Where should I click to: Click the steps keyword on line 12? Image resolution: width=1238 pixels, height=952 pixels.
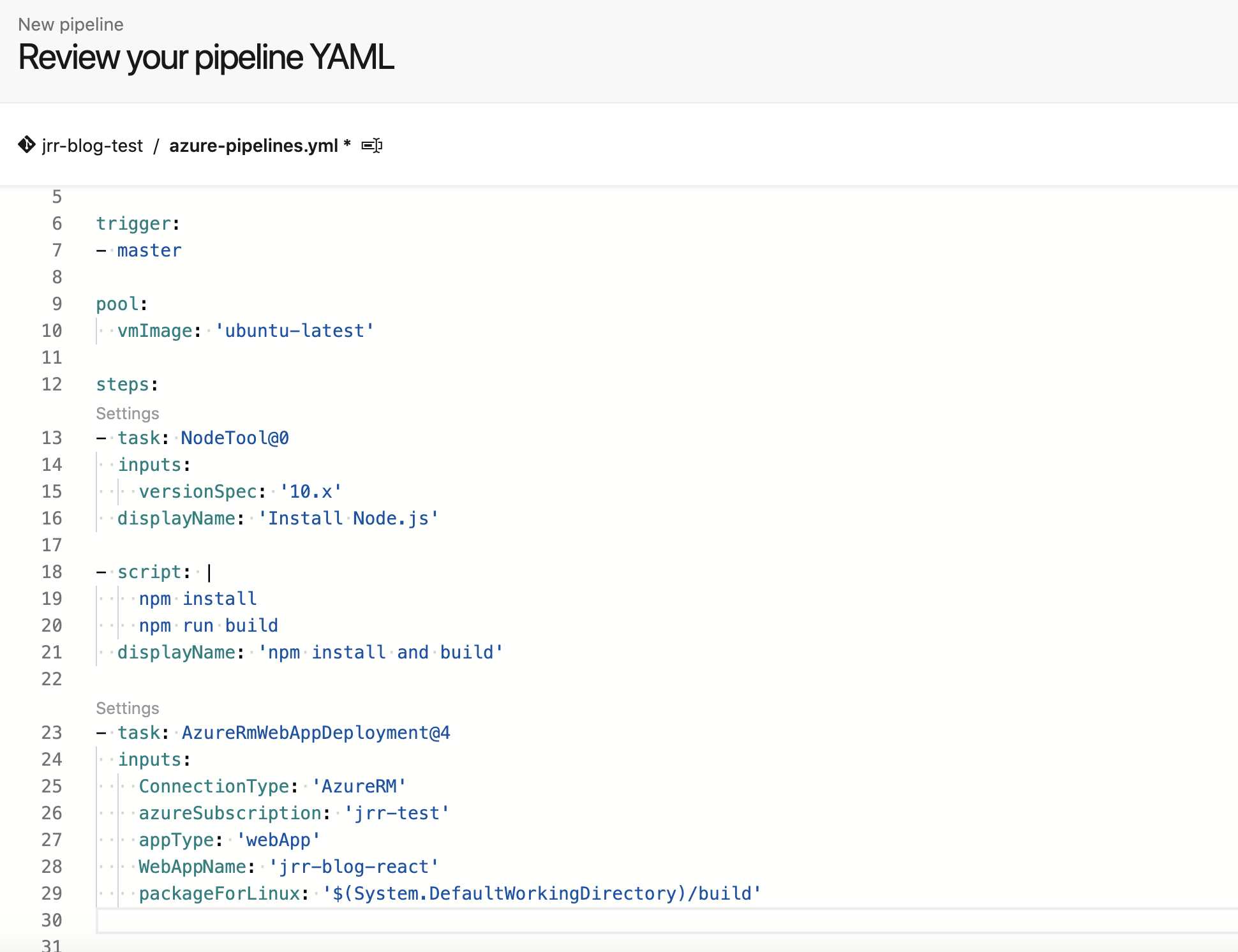(x=123, y=384)
